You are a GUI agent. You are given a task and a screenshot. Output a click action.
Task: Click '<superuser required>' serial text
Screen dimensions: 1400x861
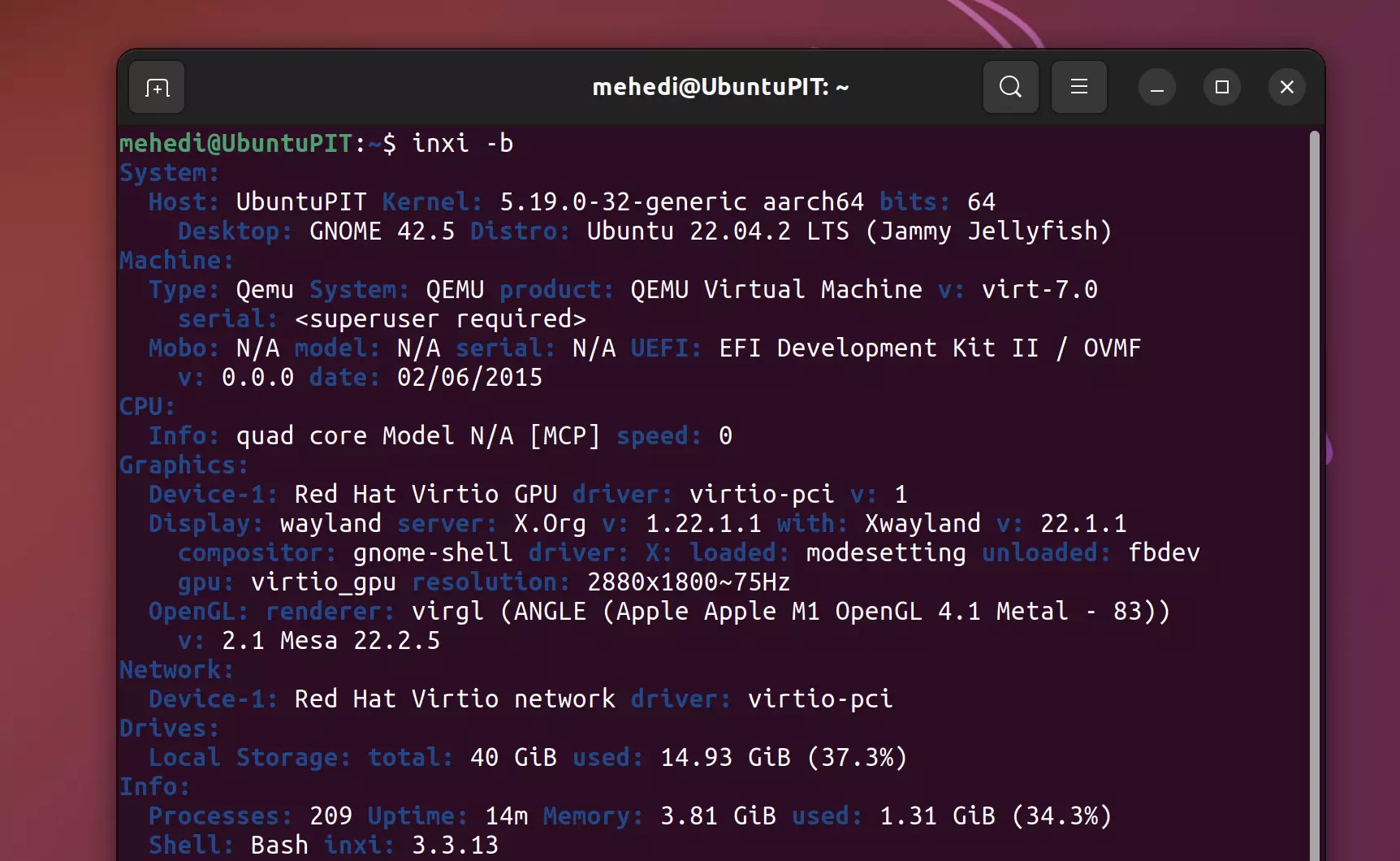pyautogui.click(x=440, y=319)
